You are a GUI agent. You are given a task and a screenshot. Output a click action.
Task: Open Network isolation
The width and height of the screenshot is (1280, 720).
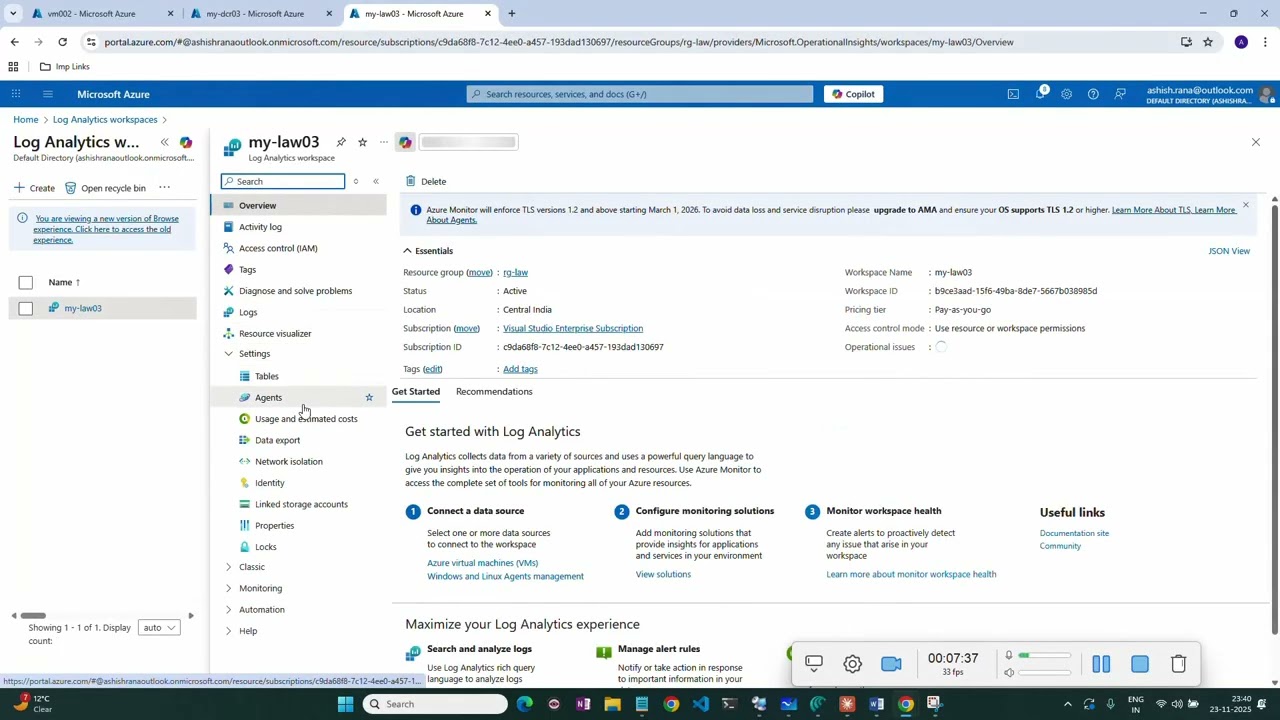(x=289, y=462)
